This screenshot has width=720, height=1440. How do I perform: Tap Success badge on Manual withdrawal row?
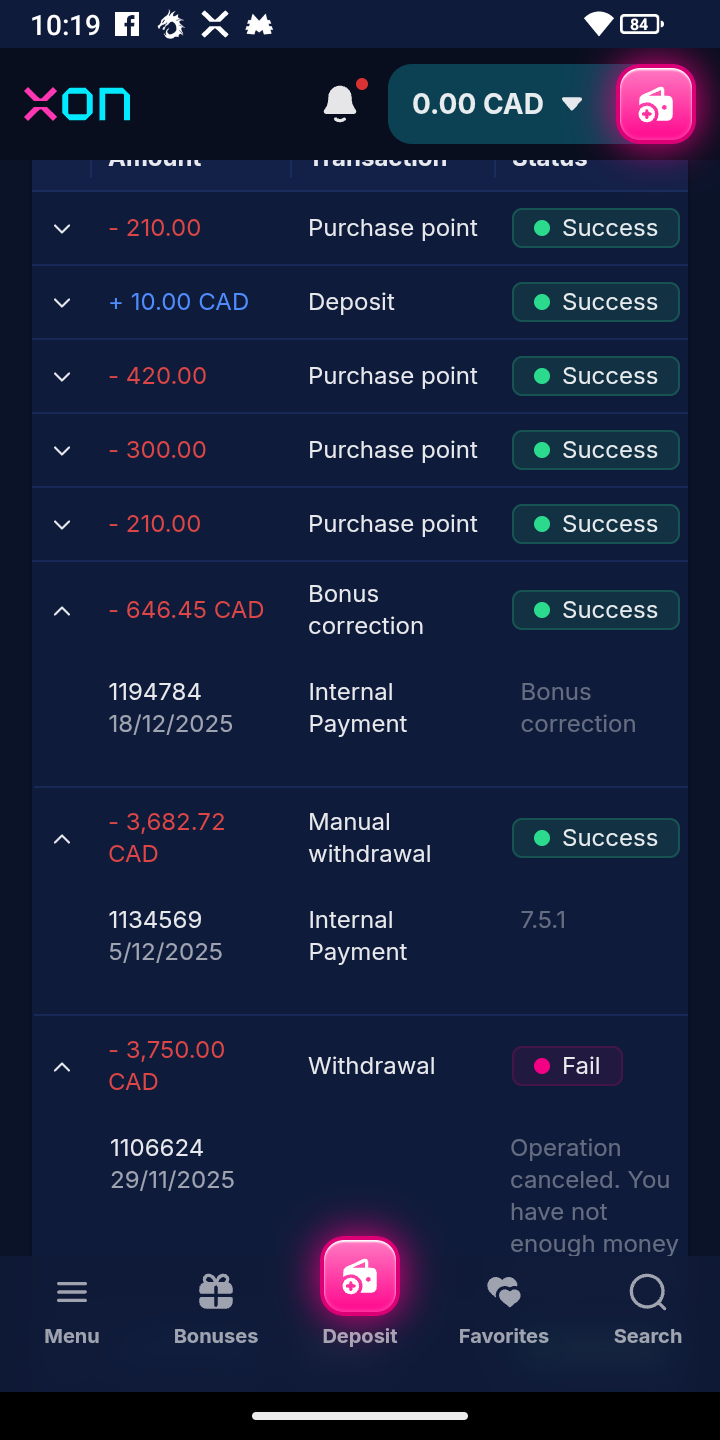click(x=596, y=838)
